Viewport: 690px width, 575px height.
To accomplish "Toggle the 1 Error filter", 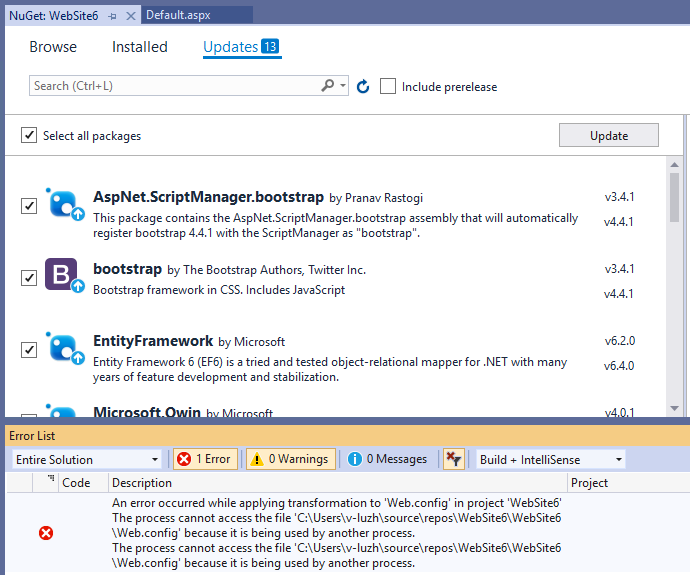I will pyautogui.click(x=206, y=459).
